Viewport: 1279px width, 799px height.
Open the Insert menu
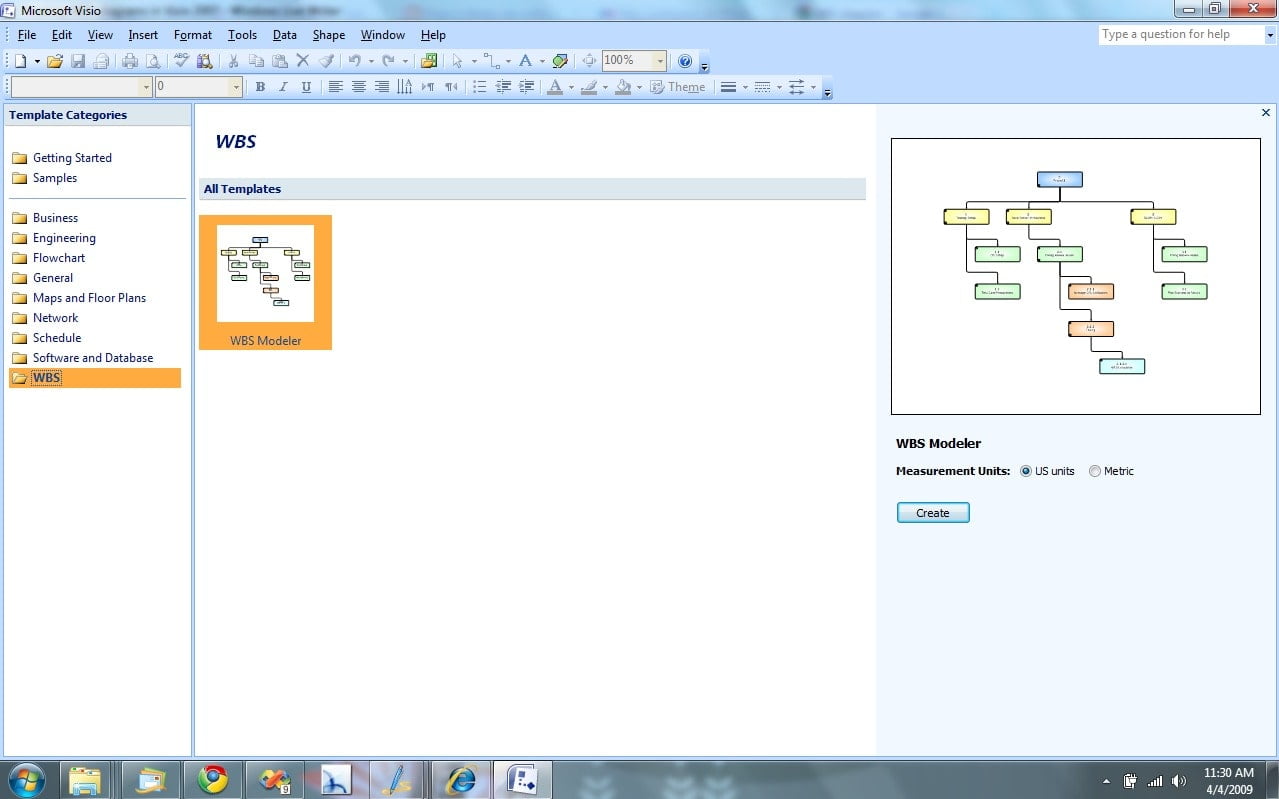[x=143, y=35]
